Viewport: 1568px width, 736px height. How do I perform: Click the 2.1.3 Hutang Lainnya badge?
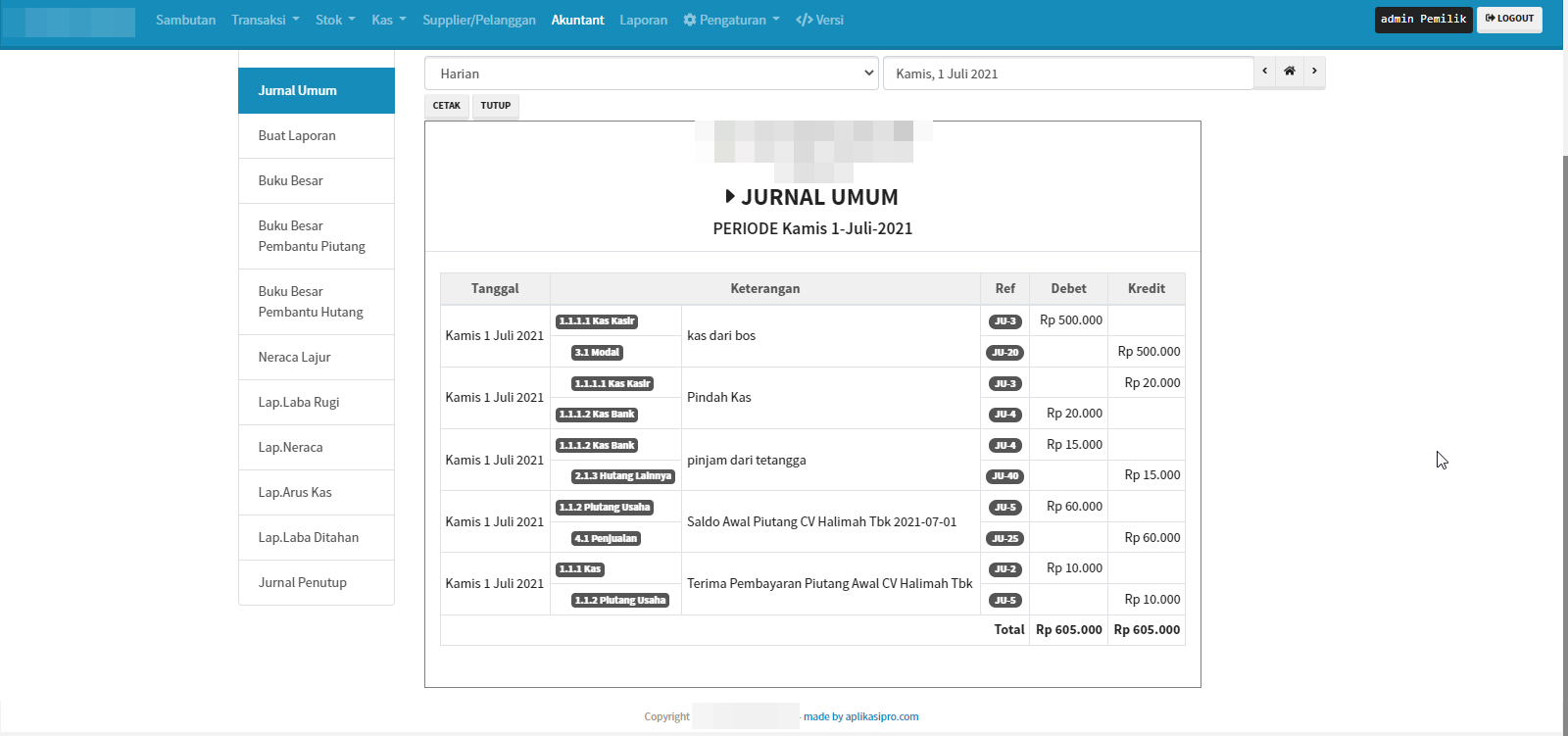tap(623, 476)
